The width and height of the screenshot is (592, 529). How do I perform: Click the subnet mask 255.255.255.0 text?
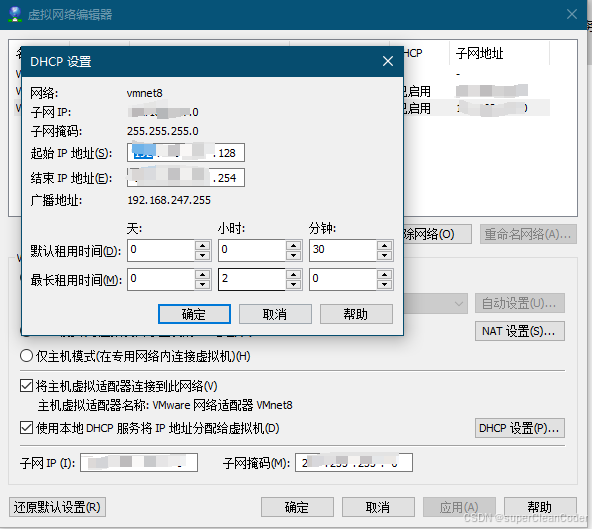(163, 131)
